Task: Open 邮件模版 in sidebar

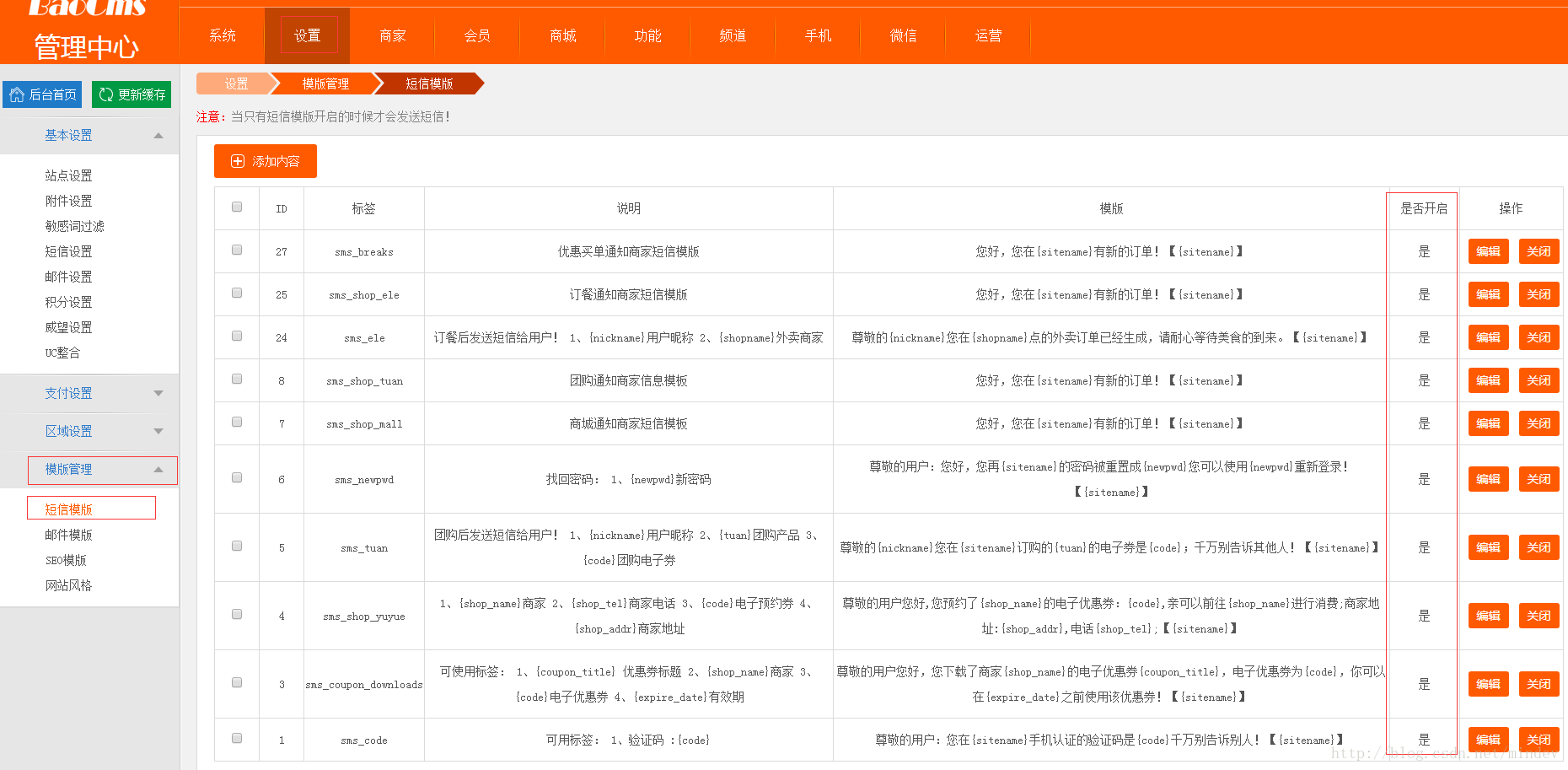Action: pos(68,535)
